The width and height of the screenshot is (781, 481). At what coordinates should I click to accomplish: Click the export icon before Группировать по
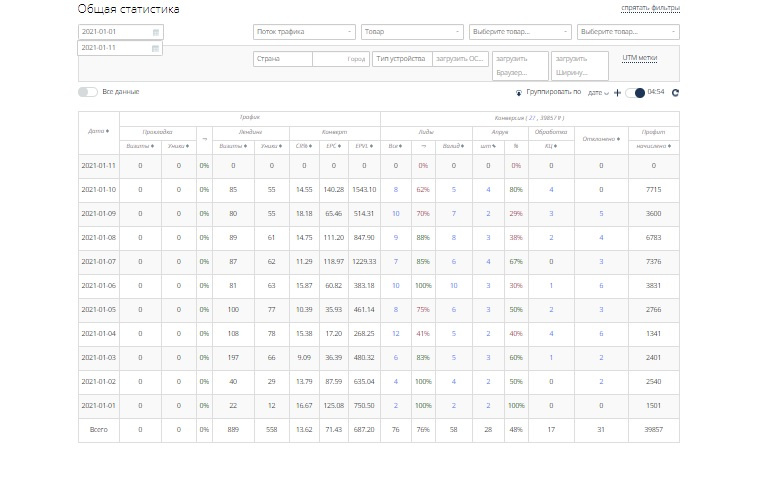tap(519, 93)
